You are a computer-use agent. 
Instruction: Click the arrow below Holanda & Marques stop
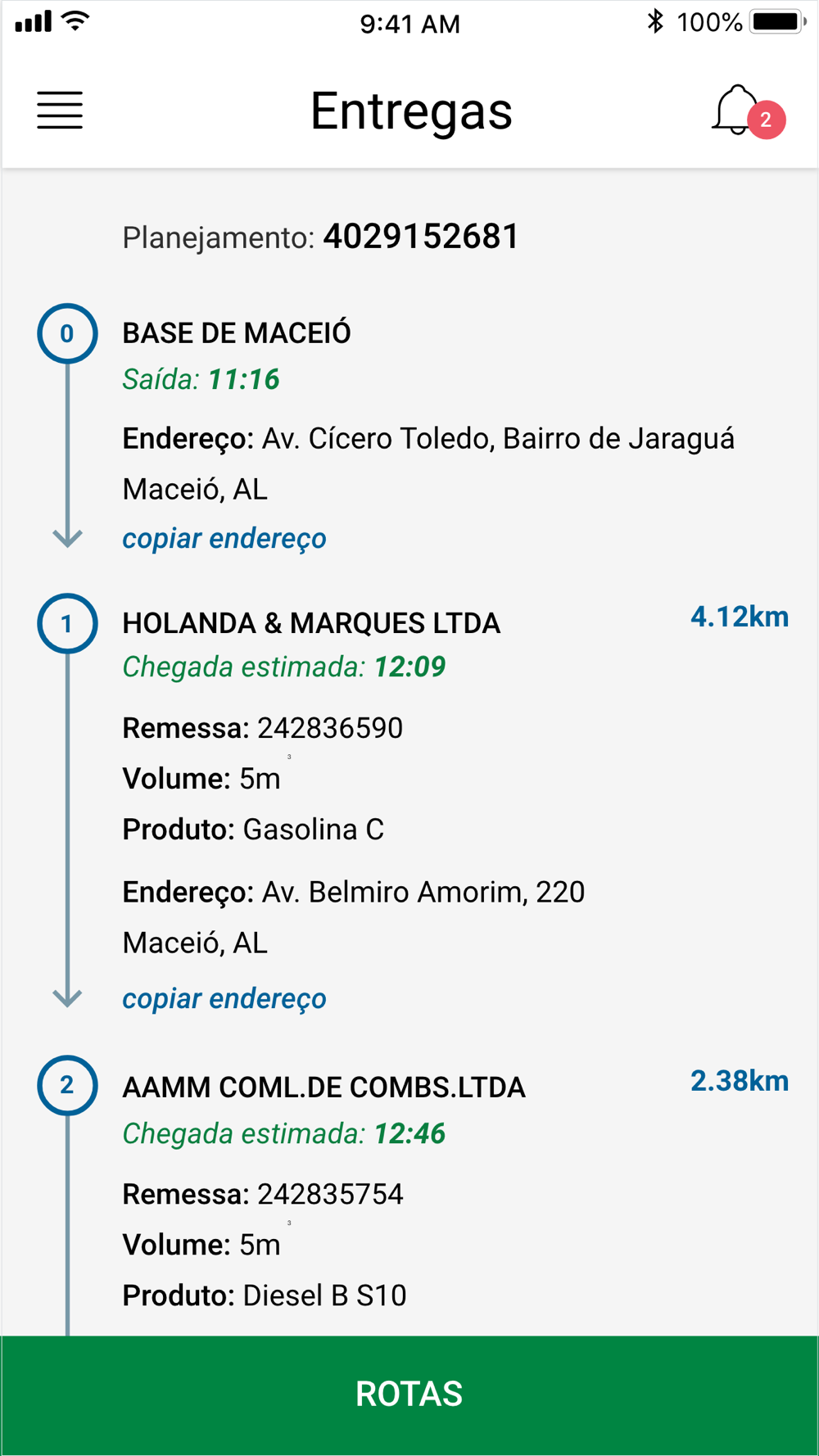tap(67, 997)
